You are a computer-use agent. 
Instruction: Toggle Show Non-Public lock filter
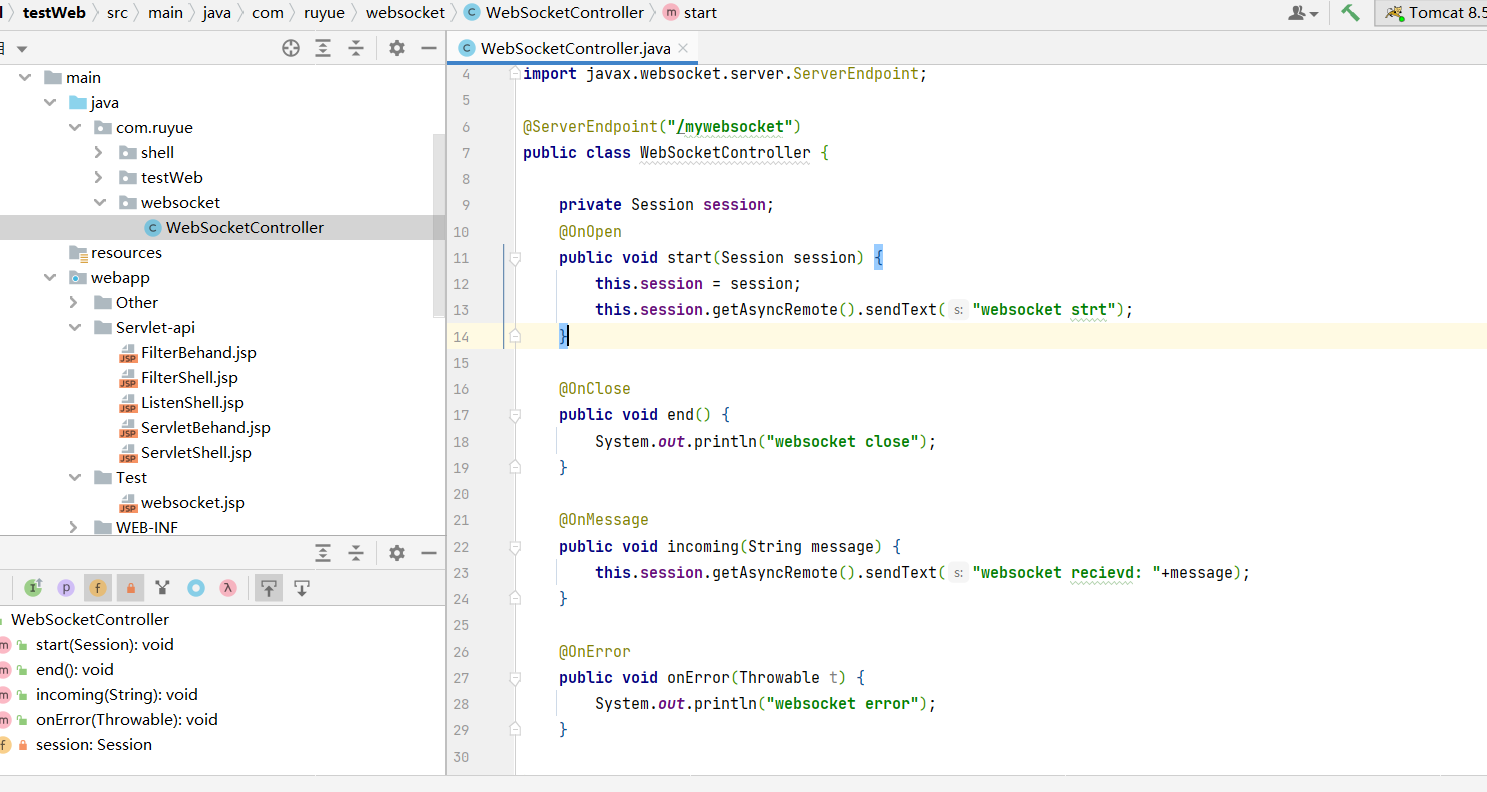coord(130,588)
